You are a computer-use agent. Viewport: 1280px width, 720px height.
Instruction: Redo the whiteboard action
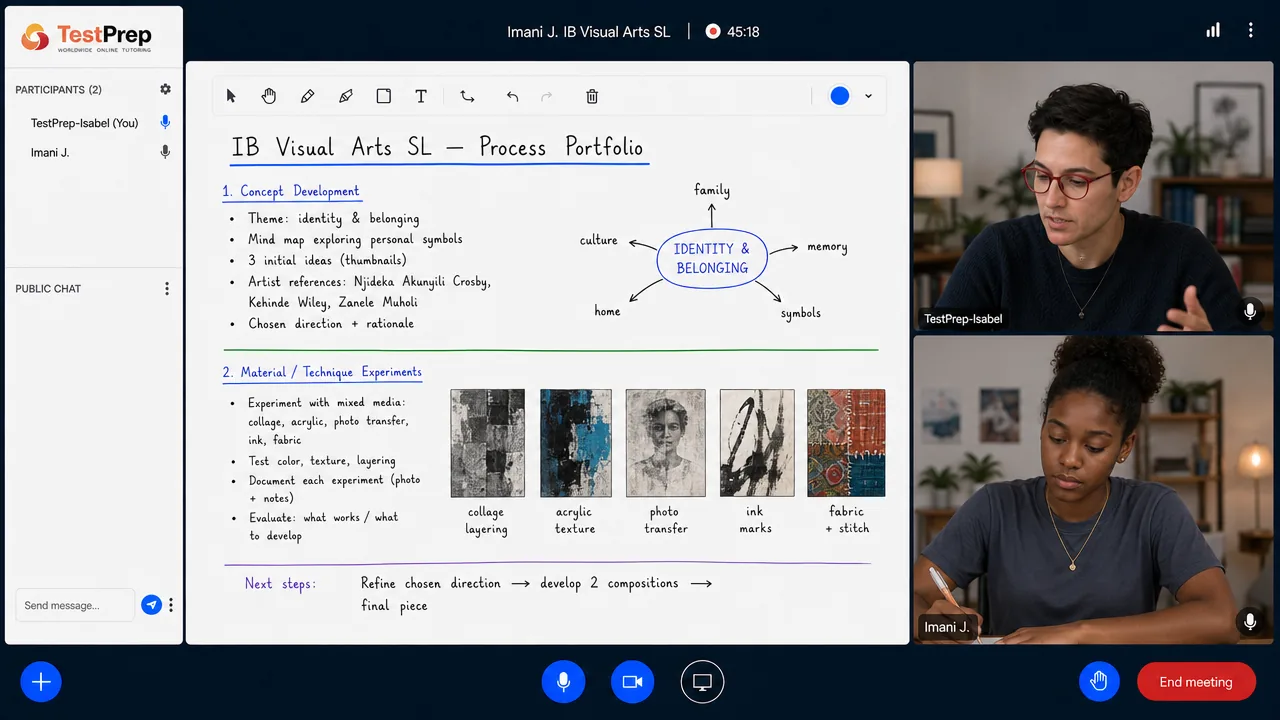tap(546, 96)
